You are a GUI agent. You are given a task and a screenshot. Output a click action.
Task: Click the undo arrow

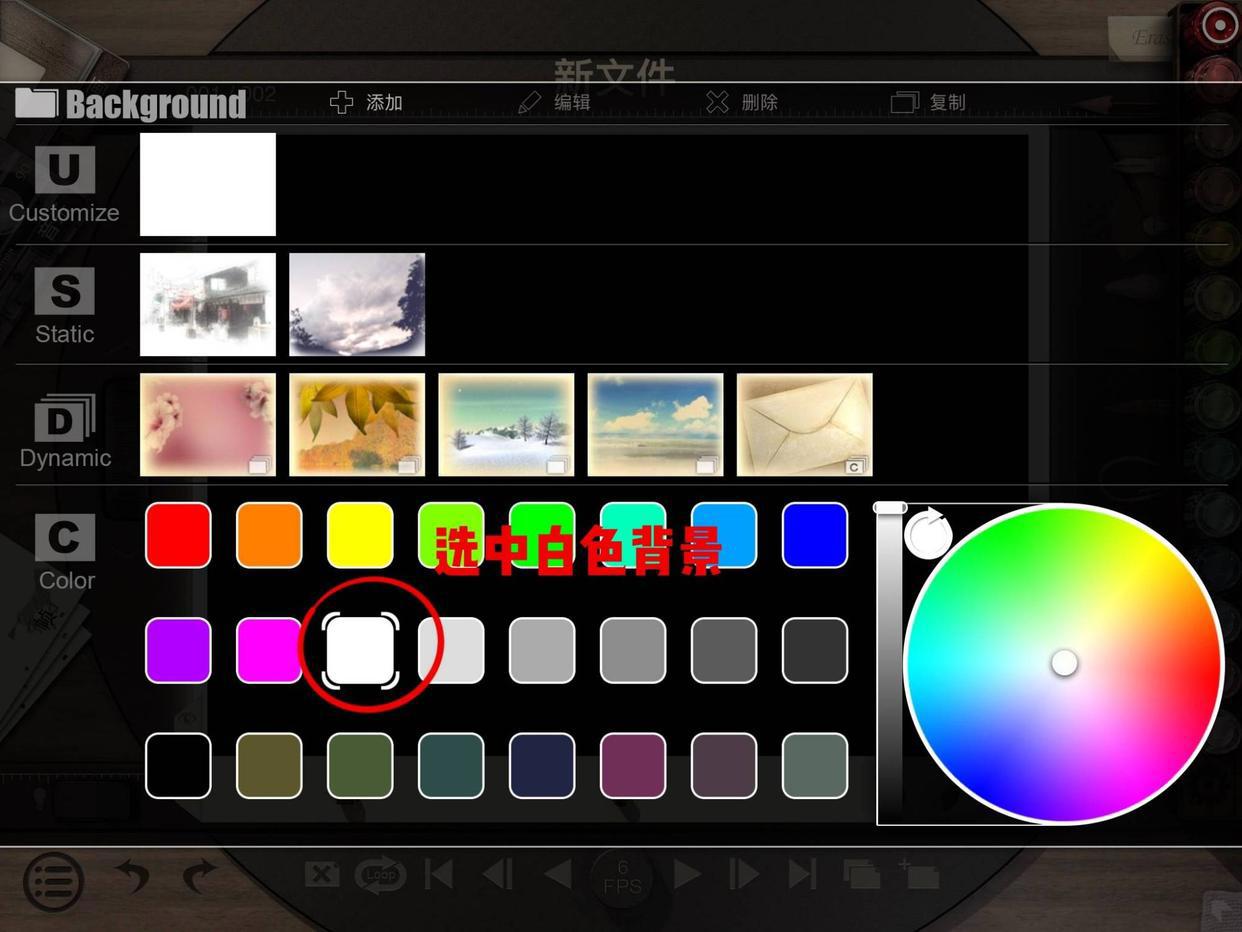132,877
